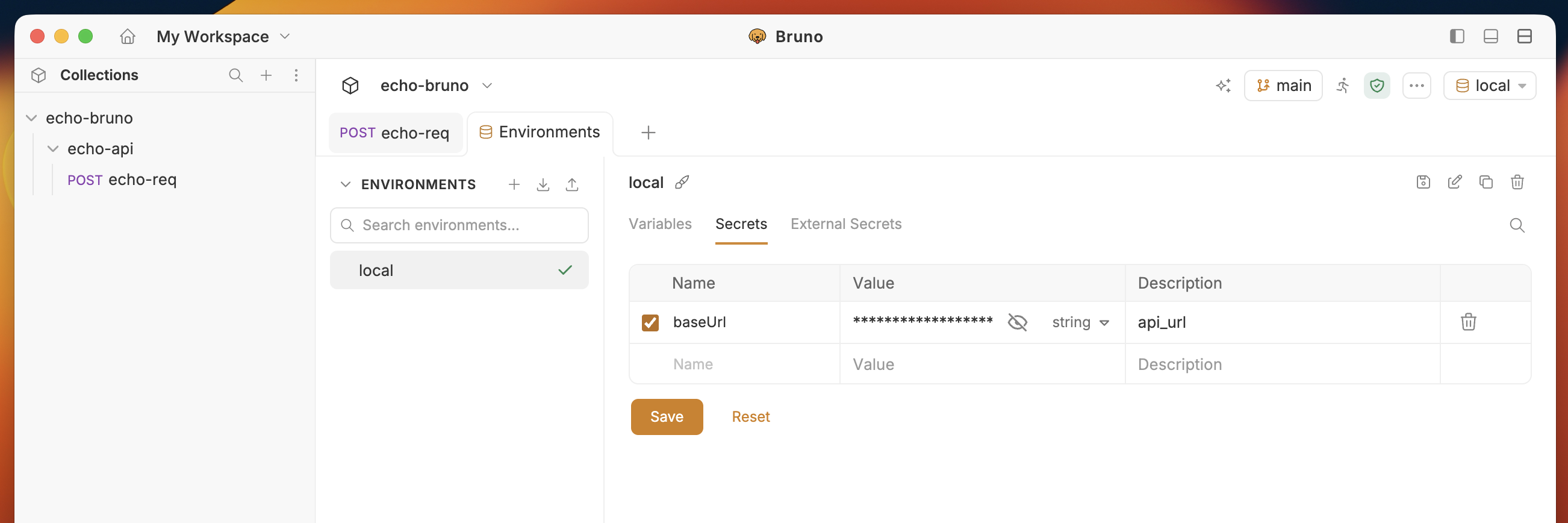Screen dimensions: 1568x523
Task: Click the green shield security icon
Action: pyautogui.click(x=1377, y=86)
